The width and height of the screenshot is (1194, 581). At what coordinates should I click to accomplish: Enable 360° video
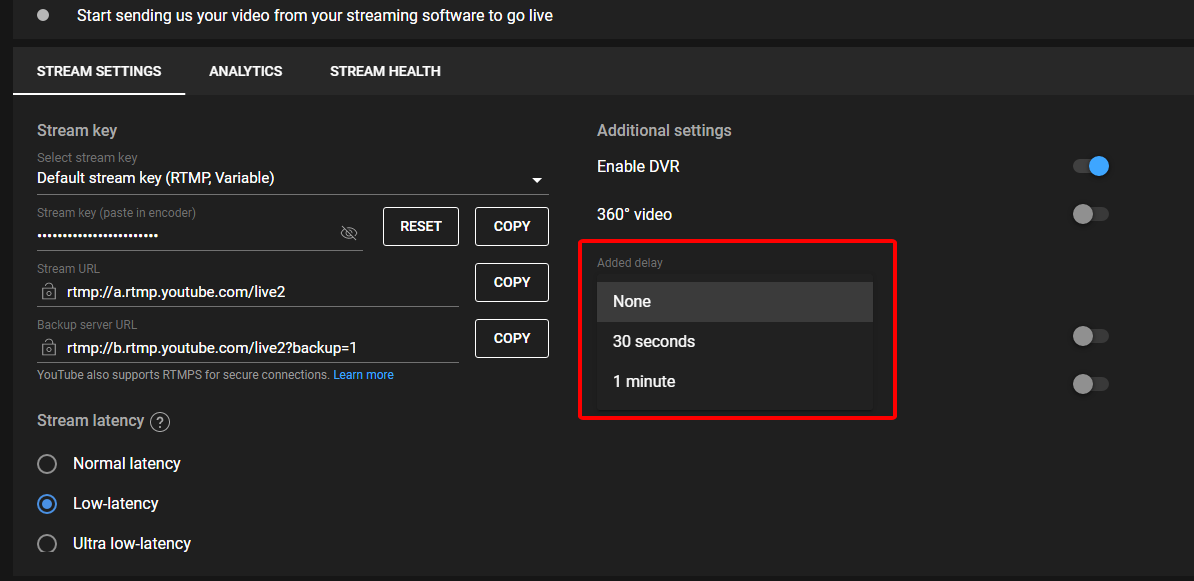(1090, 214)
